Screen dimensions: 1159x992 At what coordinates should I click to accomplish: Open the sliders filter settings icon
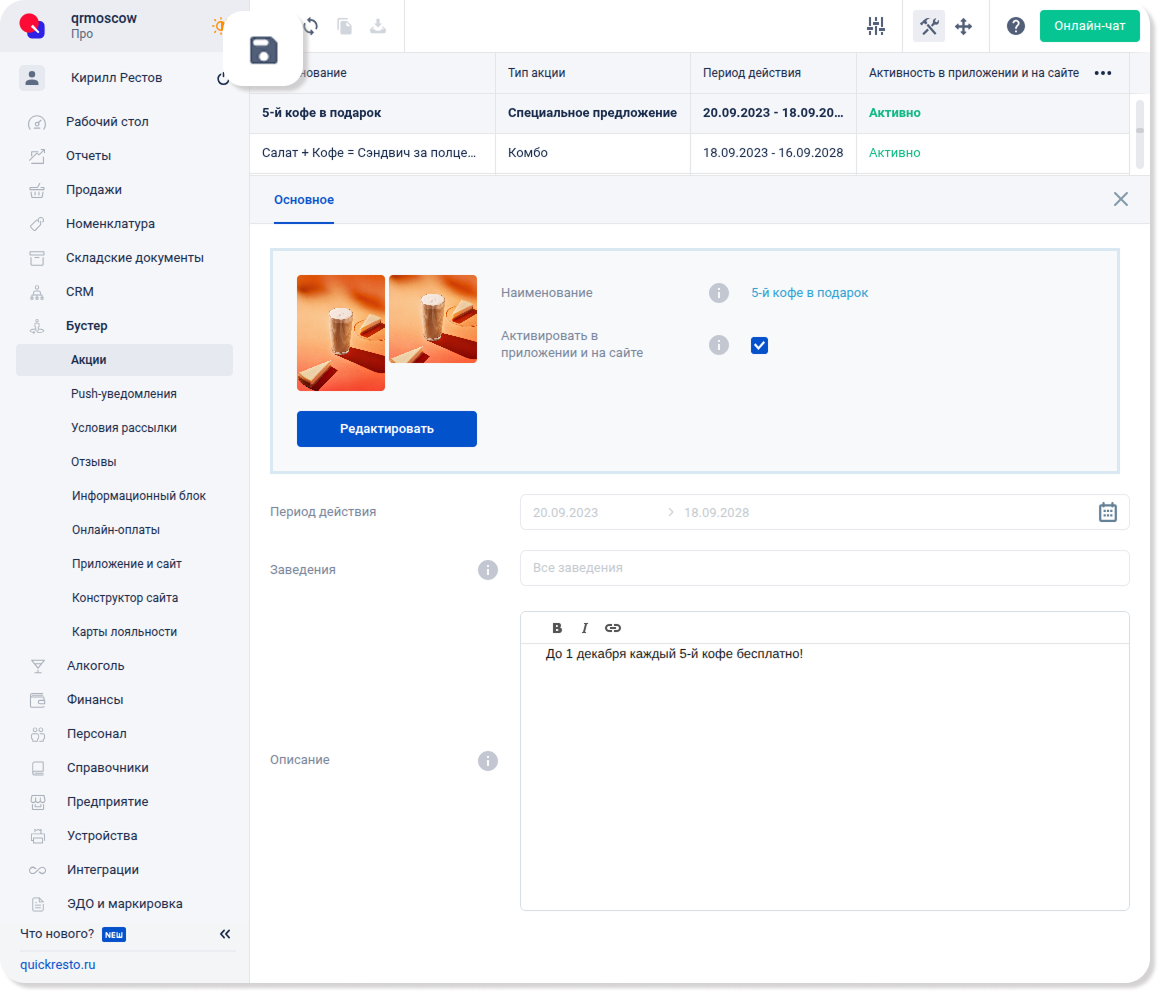coord(876,27)
